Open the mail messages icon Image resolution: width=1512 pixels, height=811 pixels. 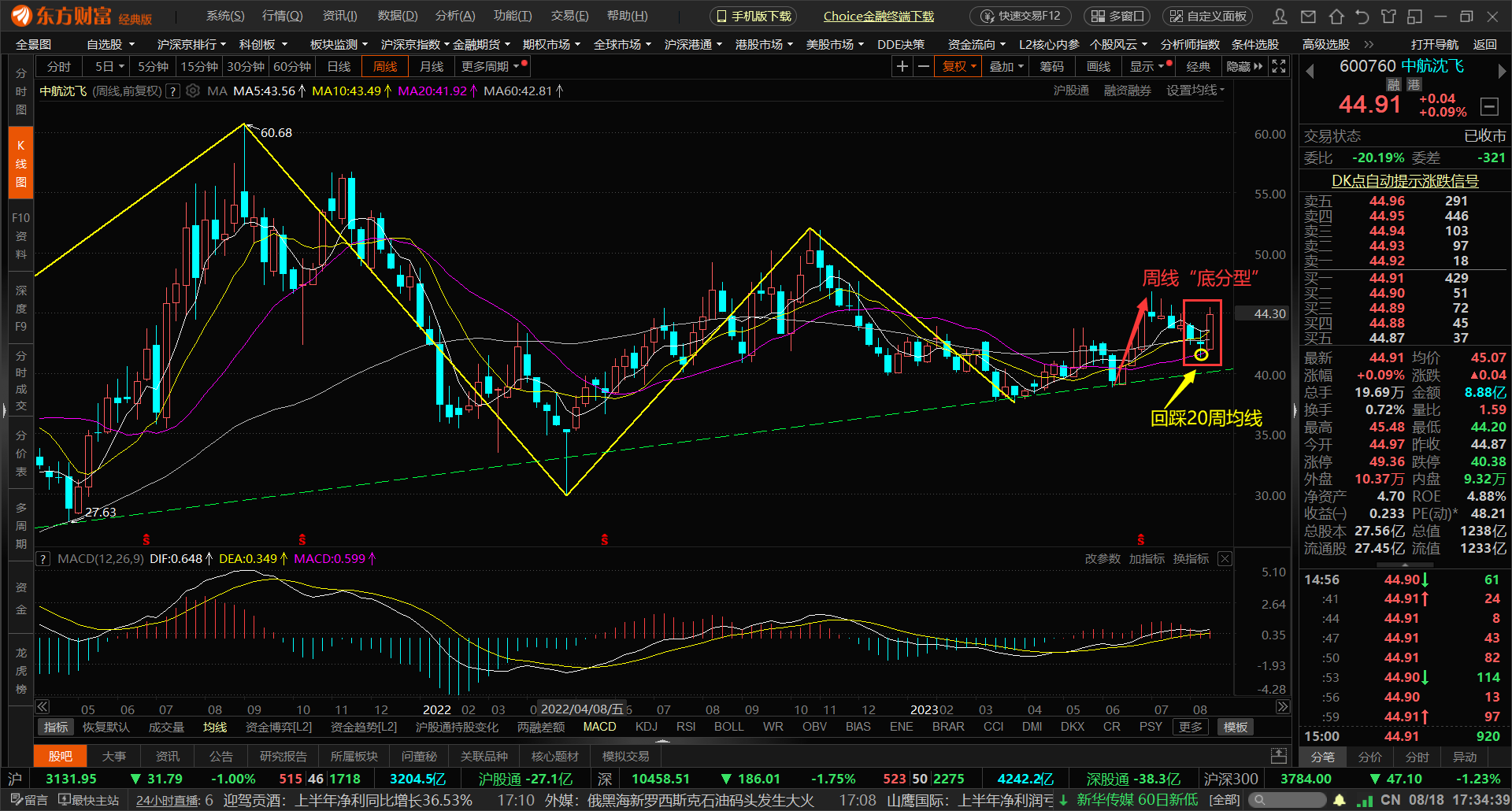1308,17
